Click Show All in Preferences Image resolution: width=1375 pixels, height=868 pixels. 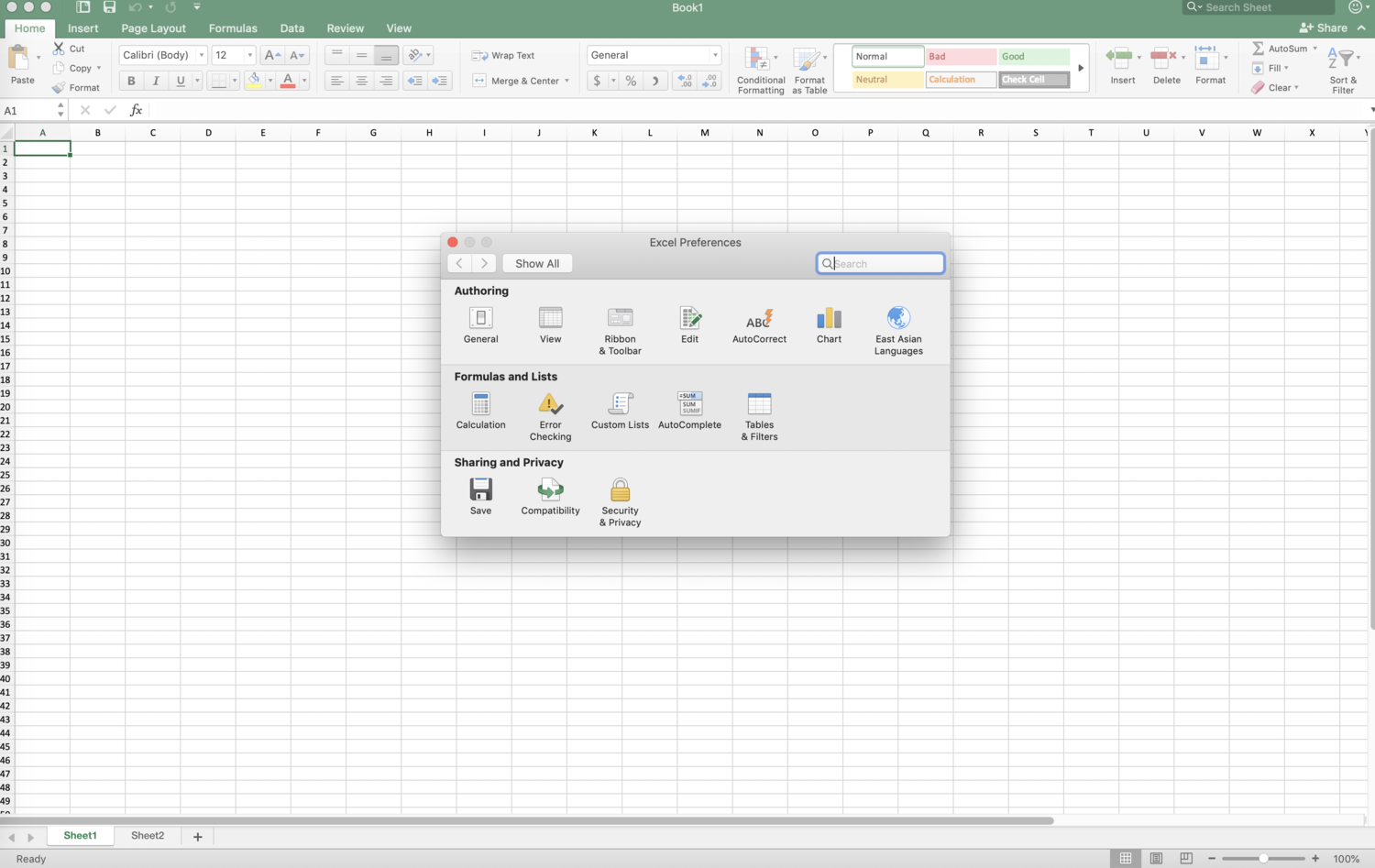coord(537,263)
